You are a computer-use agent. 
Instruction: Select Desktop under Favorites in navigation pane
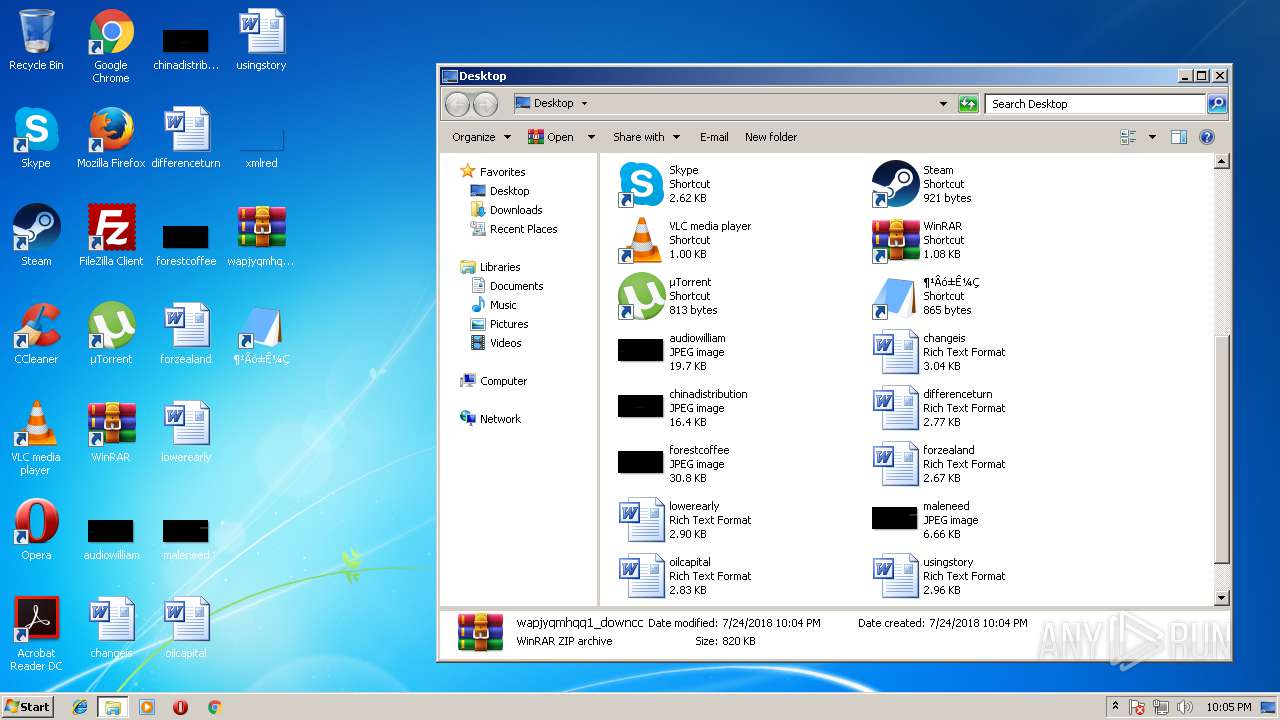coord(499,191)
